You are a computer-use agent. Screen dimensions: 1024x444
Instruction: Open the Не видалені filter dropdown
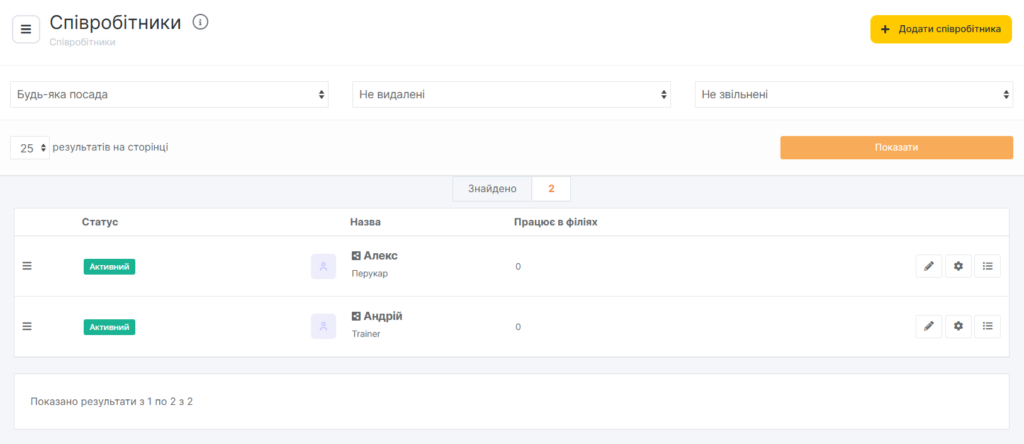[x=512, y=94]
